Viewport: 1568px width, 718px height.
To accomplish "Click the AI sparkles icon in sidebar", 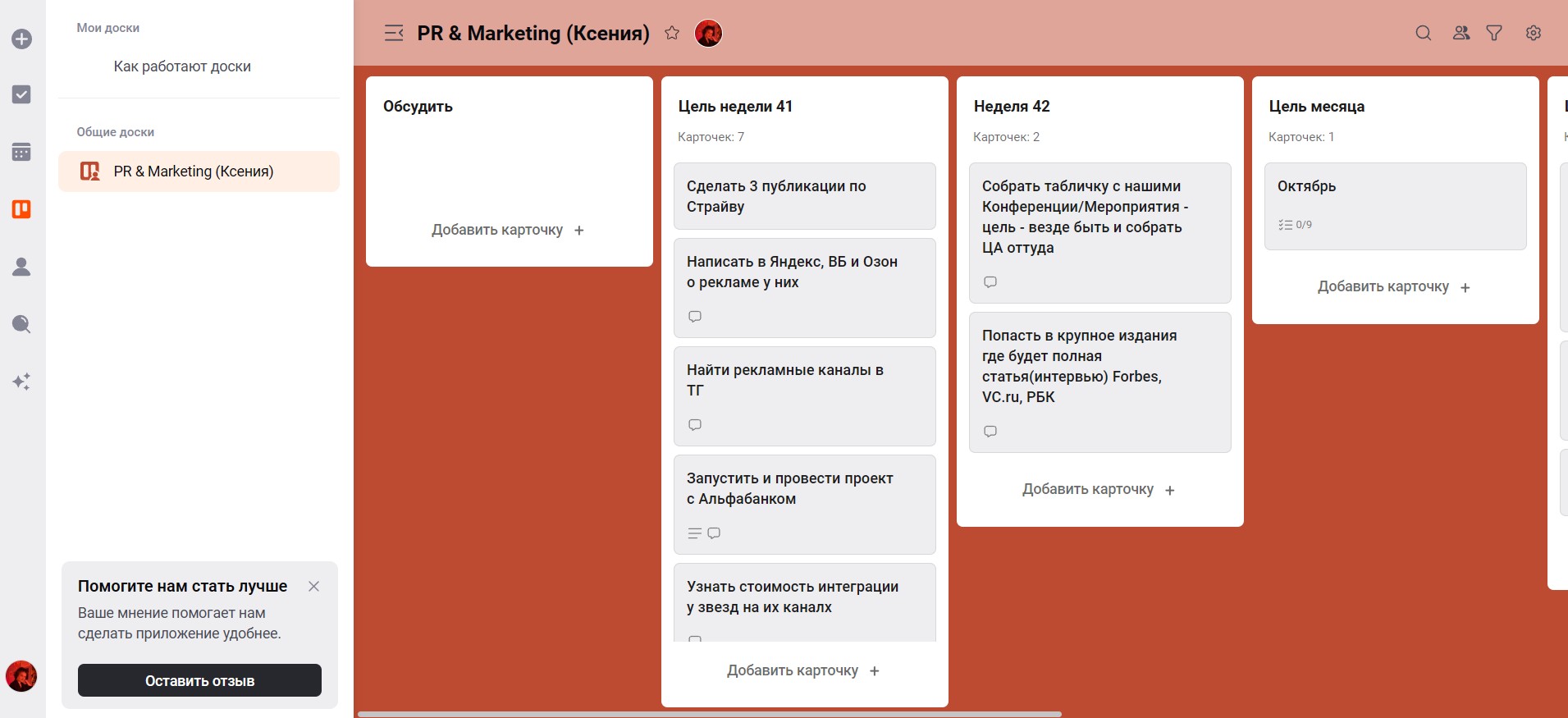I will pos(22,382).
